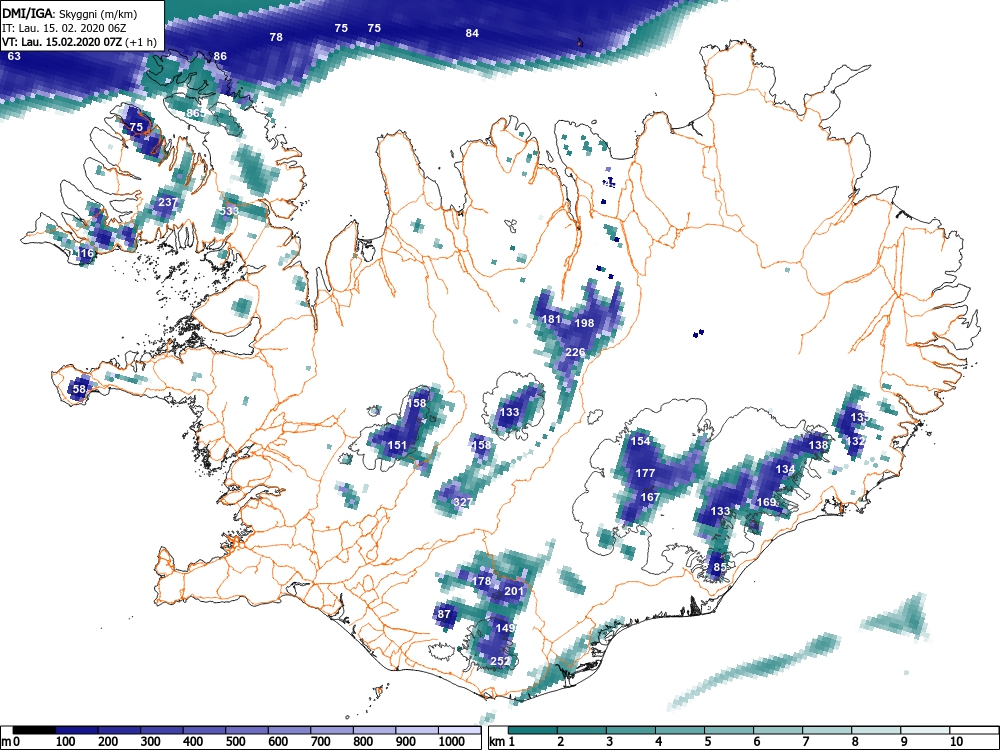Click the visibility value 226

pos(575,352)
